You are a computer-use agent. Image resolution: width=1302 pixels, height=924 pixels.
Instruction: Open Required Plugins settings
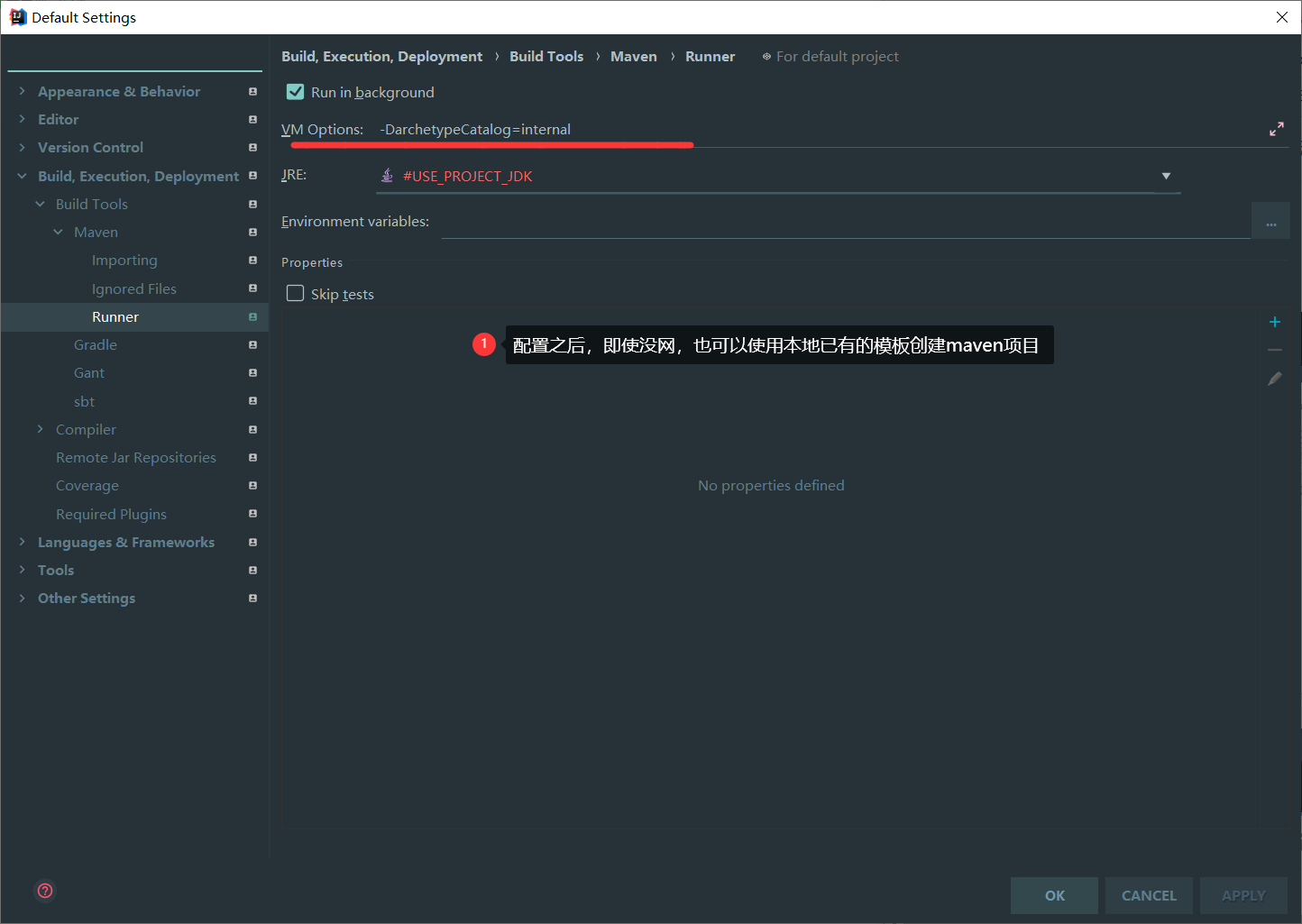point(111,514)
